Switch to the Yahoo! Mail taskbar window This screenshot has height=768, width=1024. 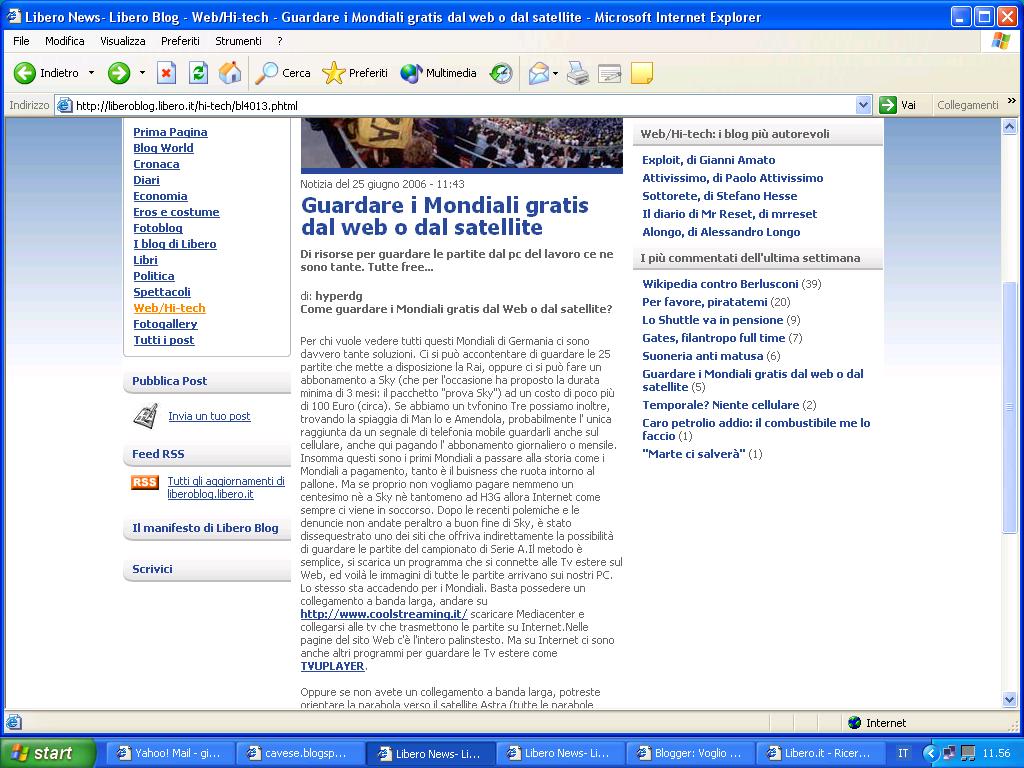pos(168,753)
